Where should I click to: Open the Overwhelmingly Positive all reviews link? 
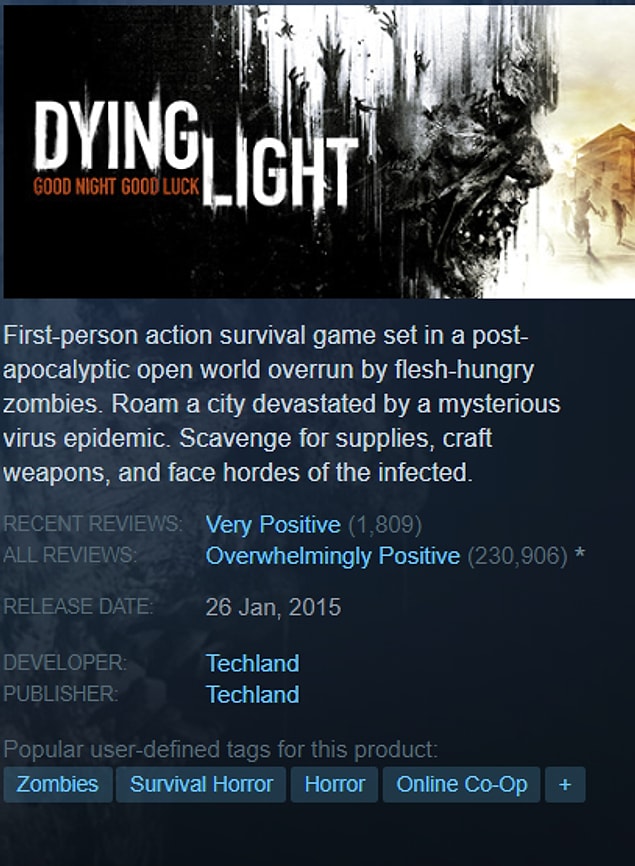[x=332, y=556]
